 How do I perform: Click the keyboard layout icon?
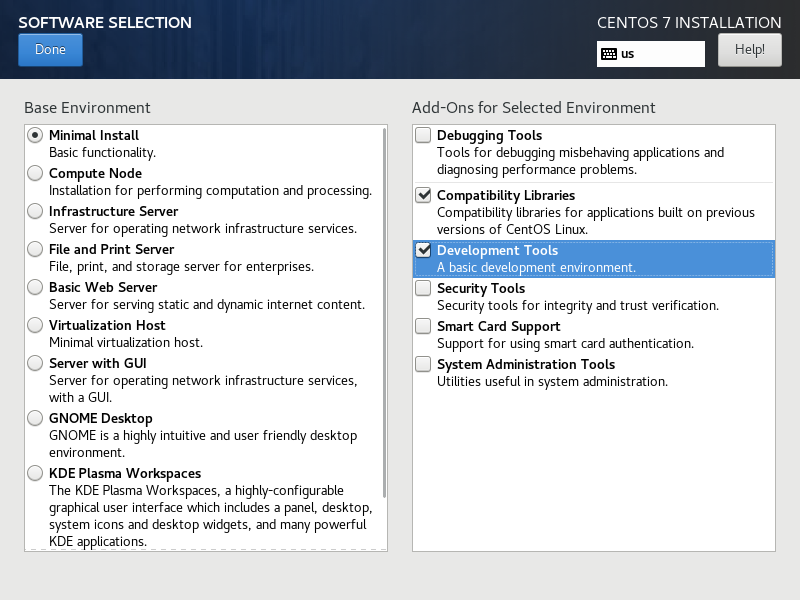pyautogui.click(x=608, y=54)
